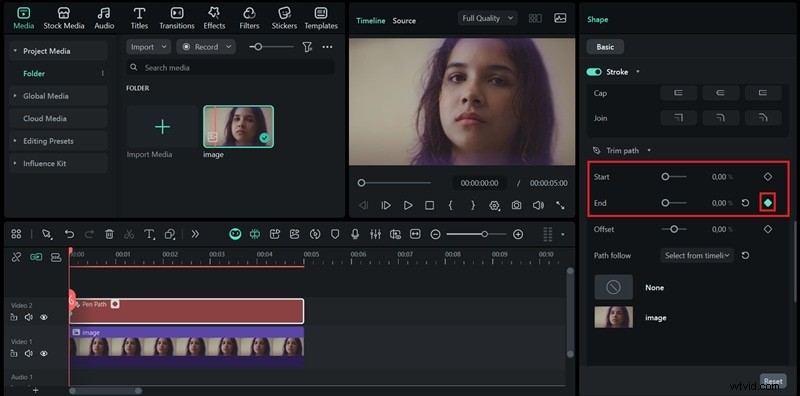This screenshot has width=800, height=396.
Task: Click the Mark In curly brace
Action: pos(451,205)
